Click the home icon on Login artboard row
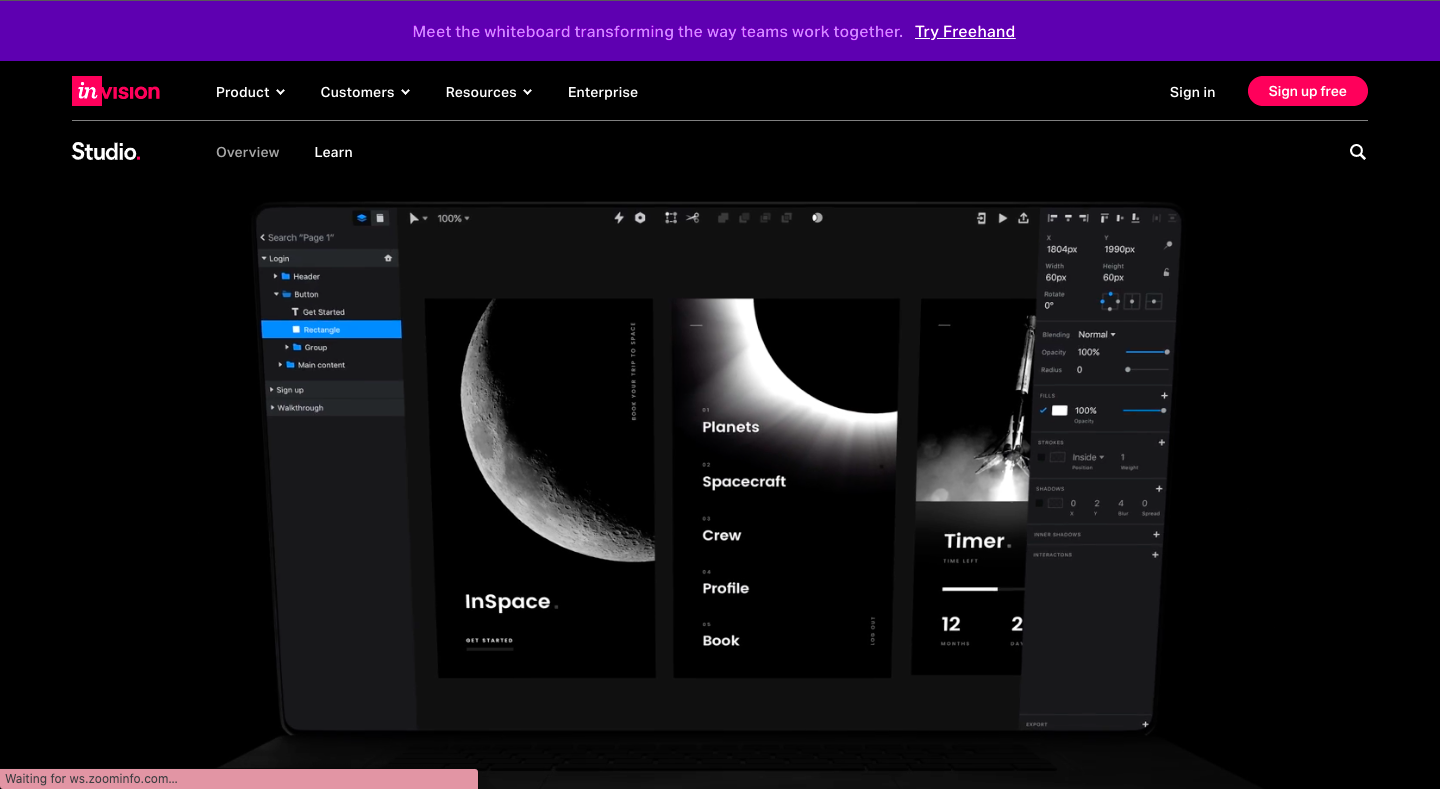 [389, 258]
